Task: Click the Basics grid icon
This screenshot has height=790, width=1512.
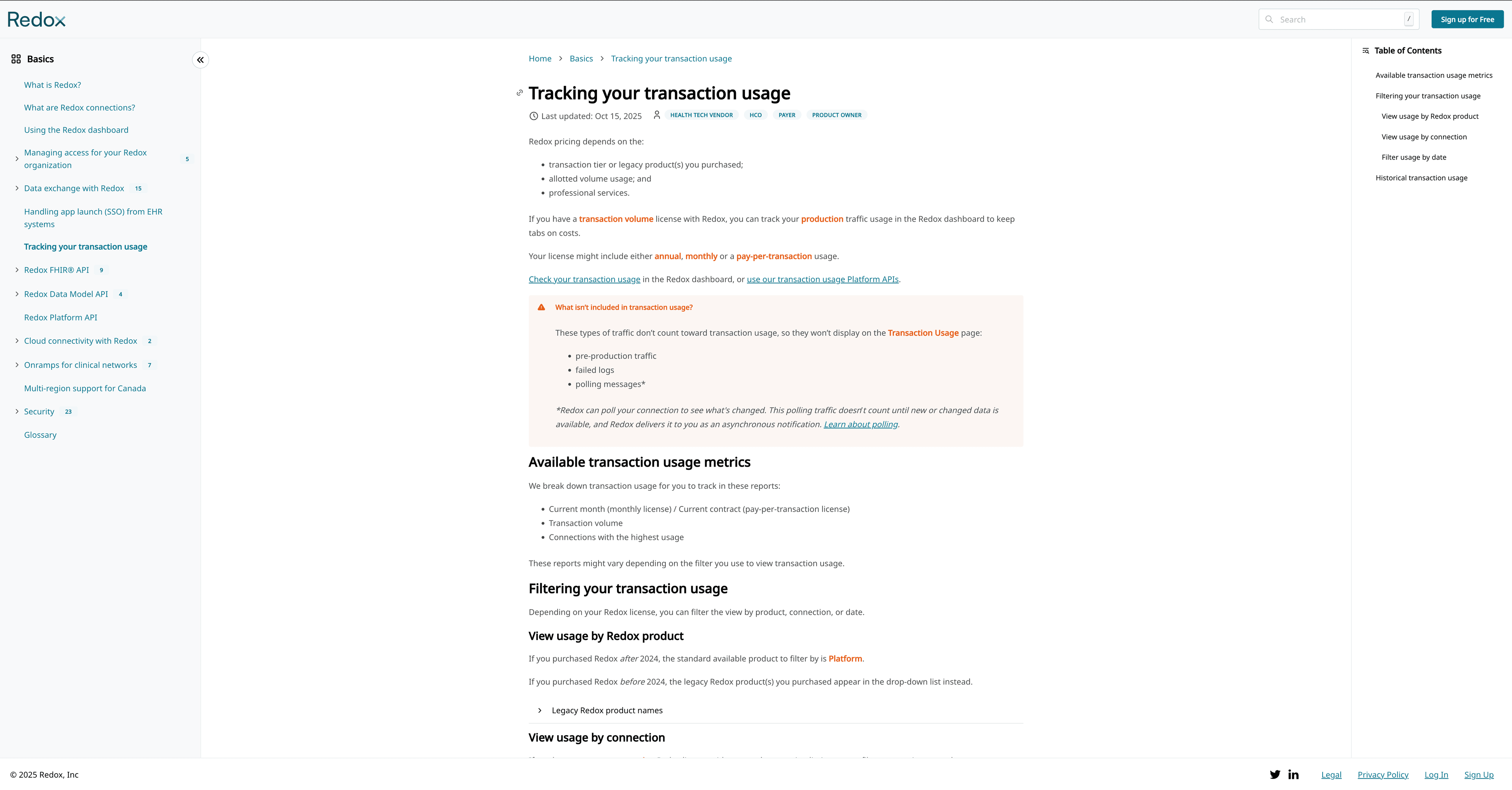Action: (x=16, y=59)
